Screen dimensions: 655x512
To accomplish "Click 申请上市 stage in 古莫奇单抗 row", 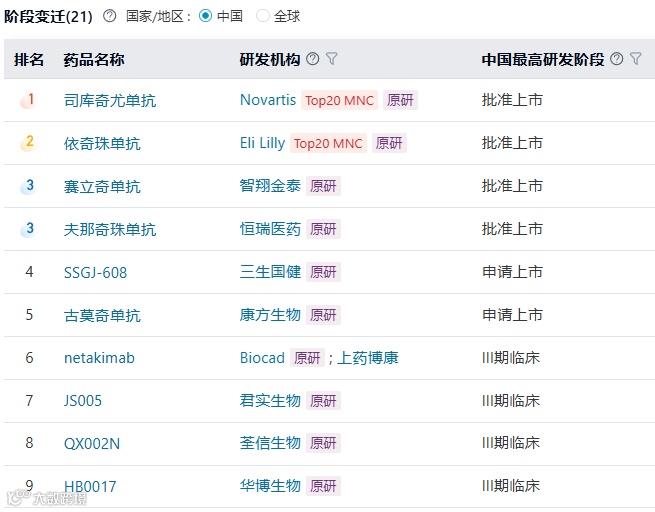I will (512, 315).
